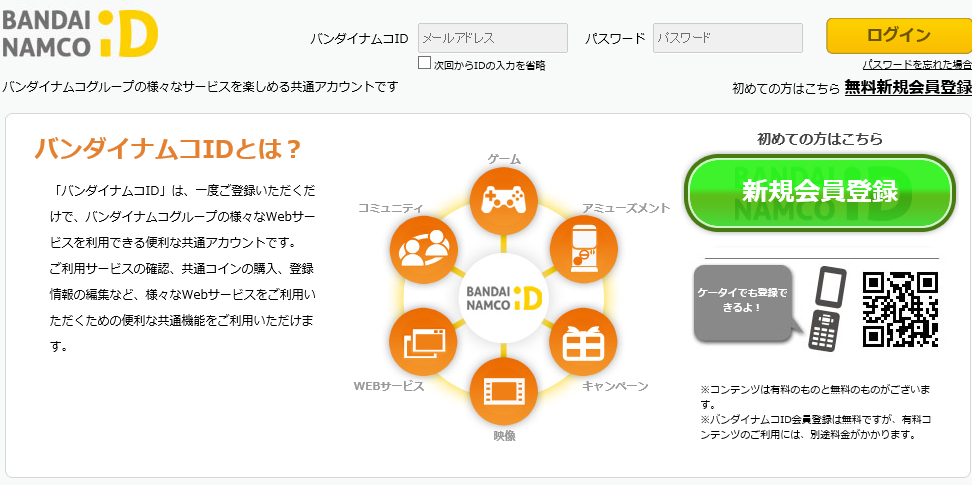The width and height of the screenshot is (972, 485).
Task: Click the バンダイナムコIDとは？ heading
Action: coord(168,149)
